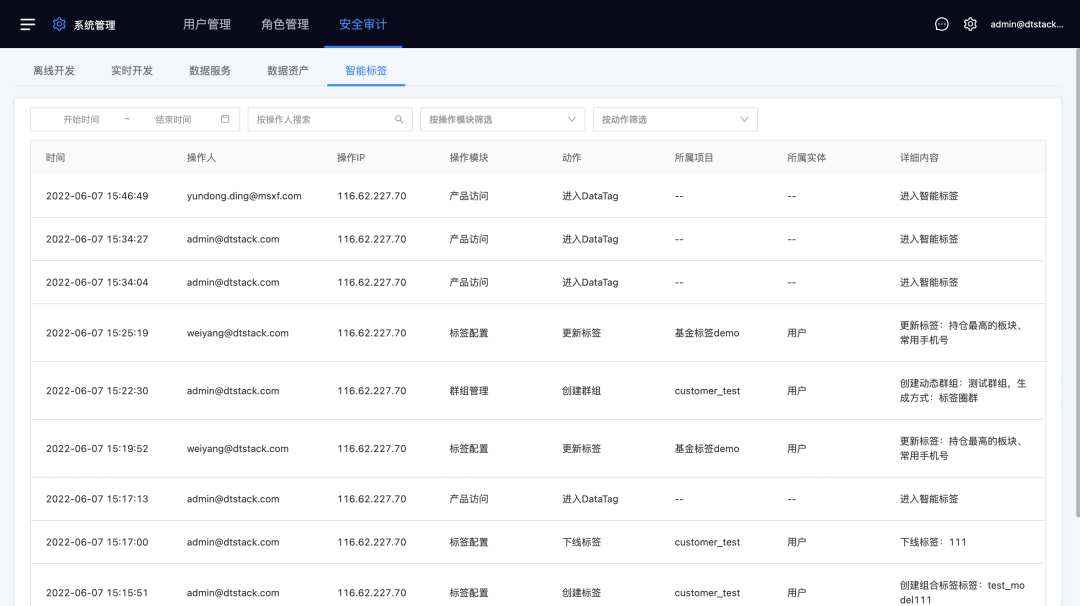
Task: Select the 智能标签 tab
Action: (x=366, y=71)
